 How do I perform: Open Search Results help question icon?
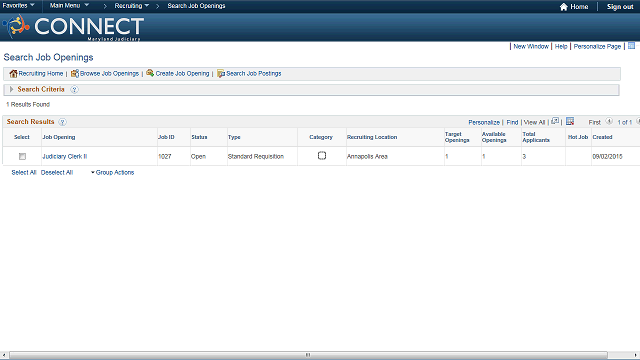point(62,122)
